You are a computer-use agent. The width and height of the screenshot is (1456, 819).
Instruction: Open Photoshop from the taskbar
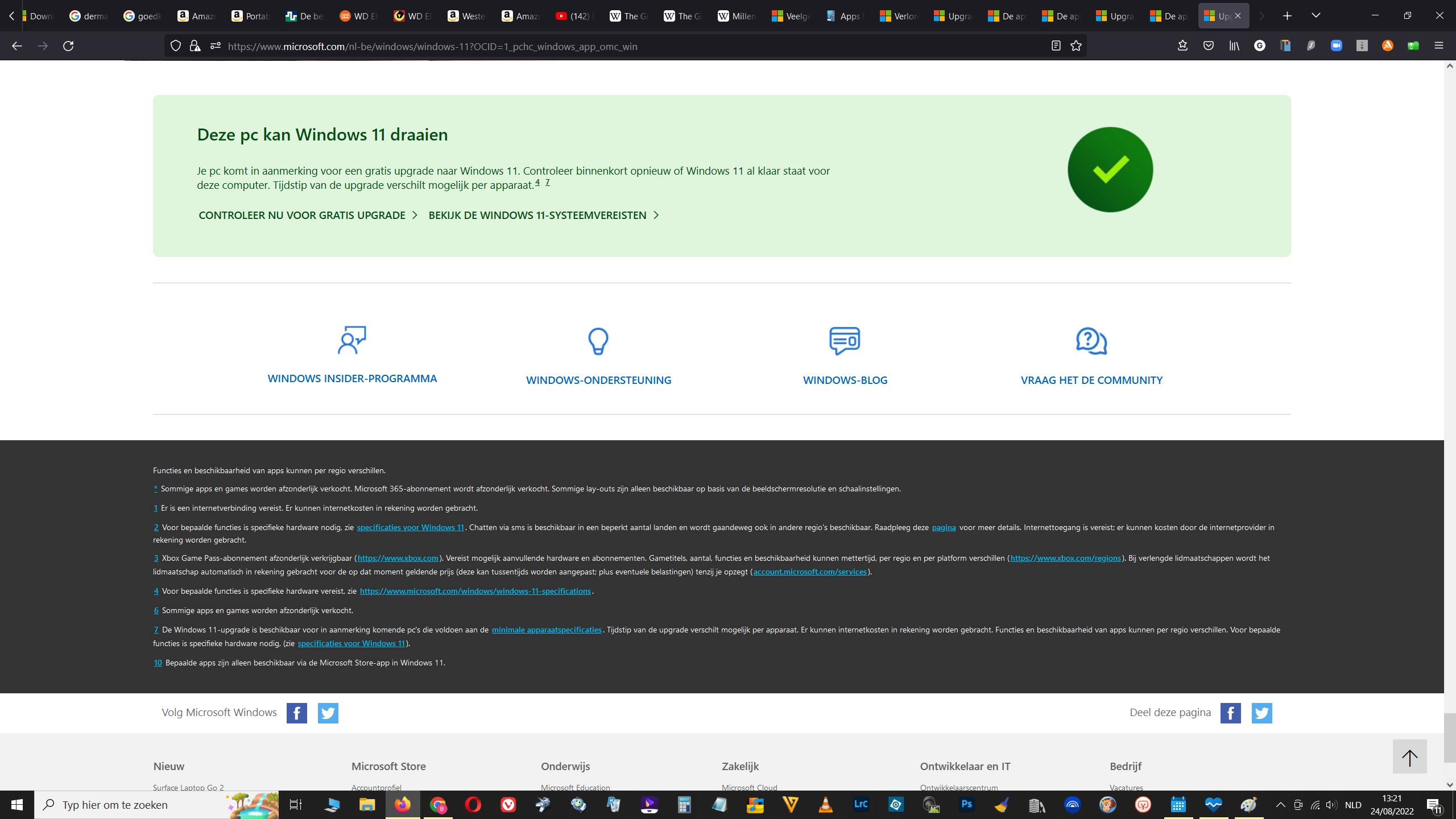(966, 805)
